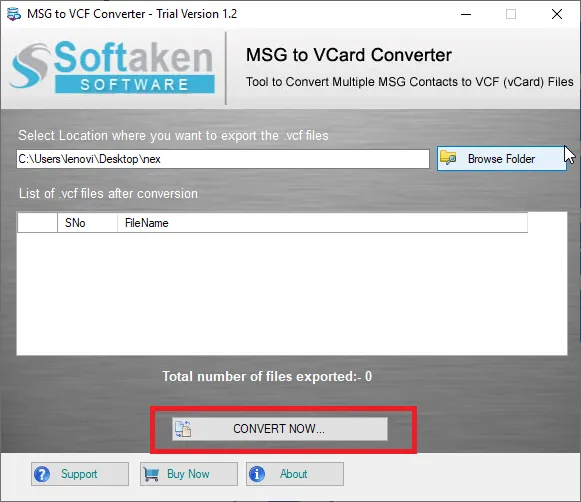Screen dimensions: 581x502
Task: Select the SNo column header
Action: (x=87, y=223)
